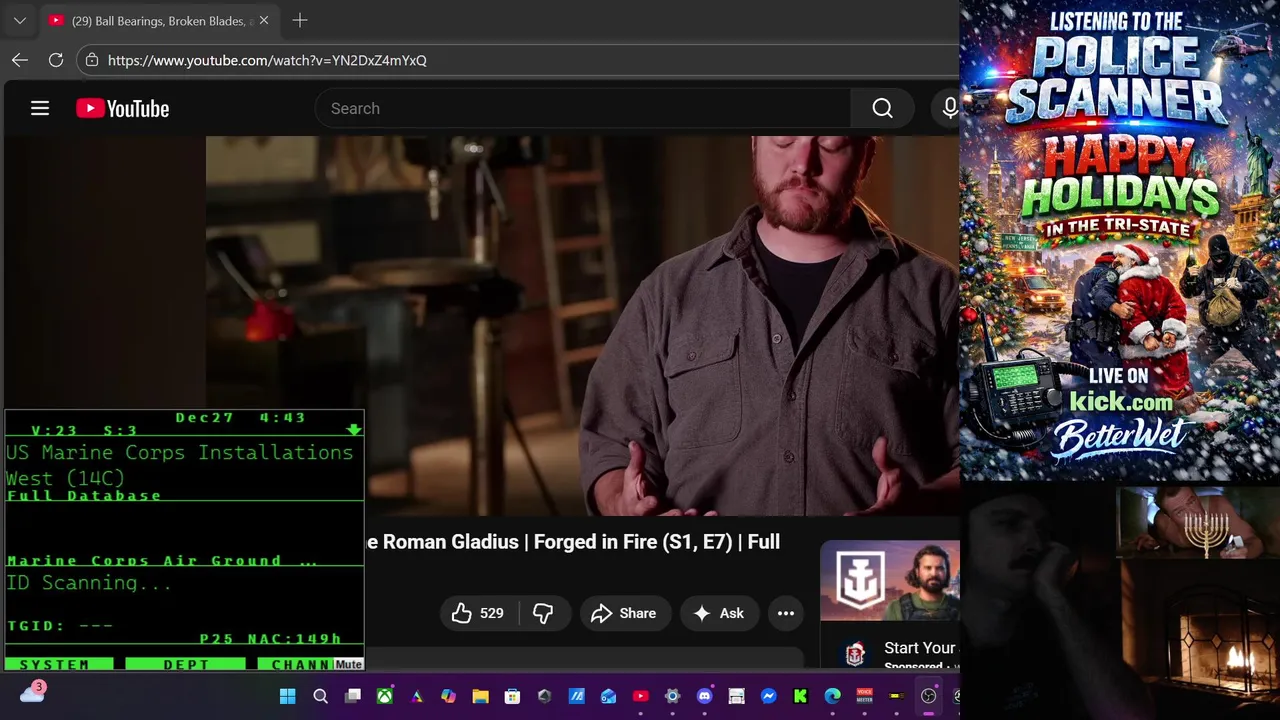The height and width of the screenshot is (720, 1280).
Task: Click the sponsored ad channel avatar
Action: (x=854, y=655)
